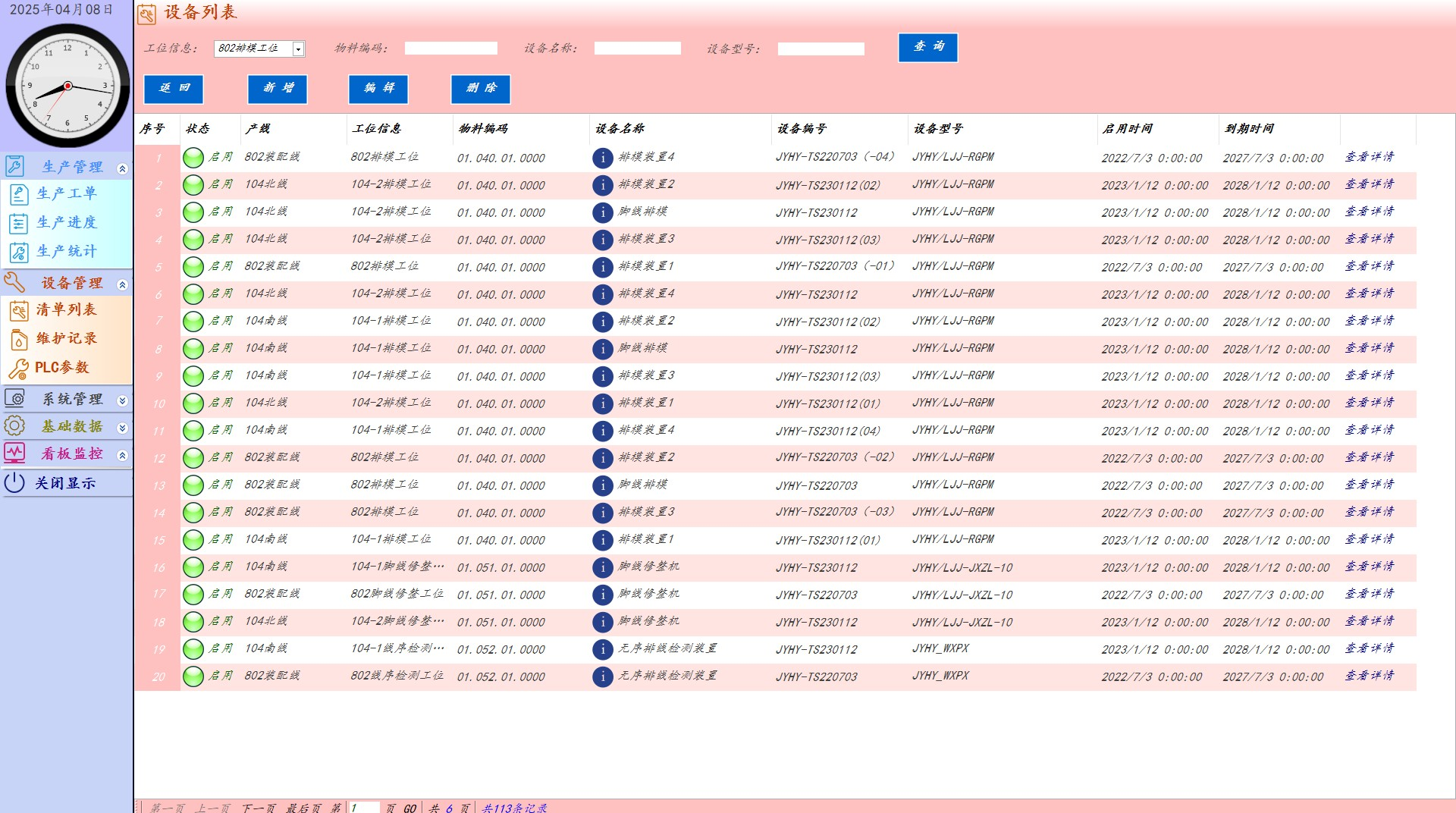Click the green 启用 status light in row 10

click(193, 403)
